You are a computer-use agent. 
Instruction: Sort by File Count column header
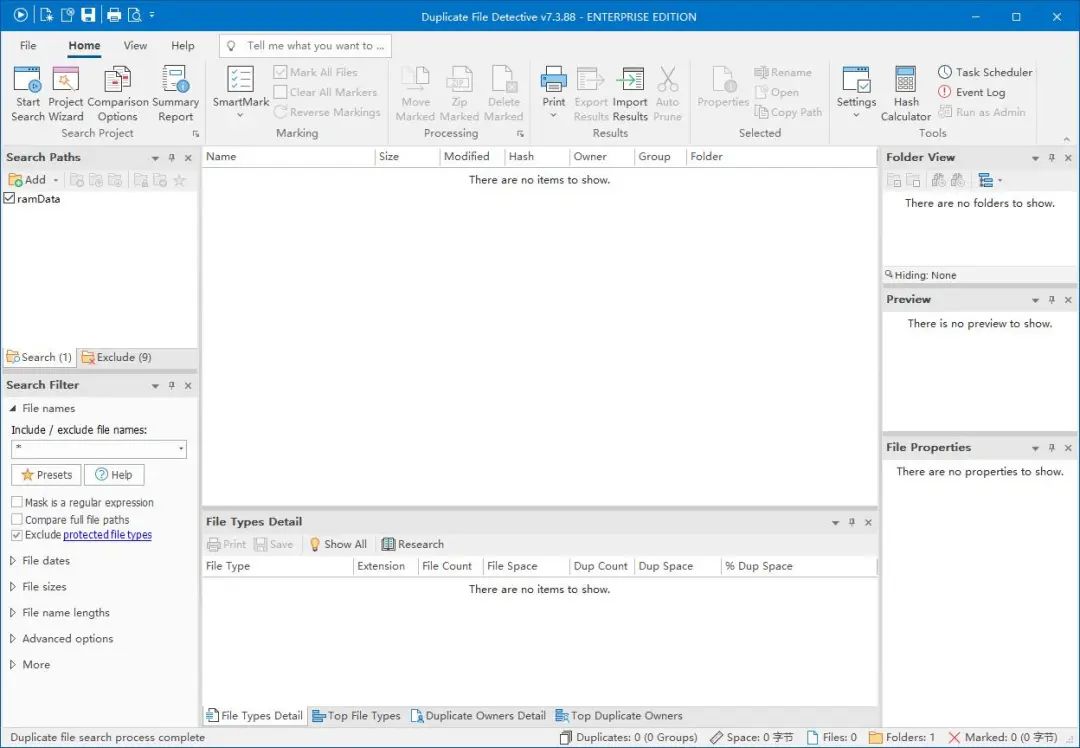pyautogui.click(x=450, y=566)
